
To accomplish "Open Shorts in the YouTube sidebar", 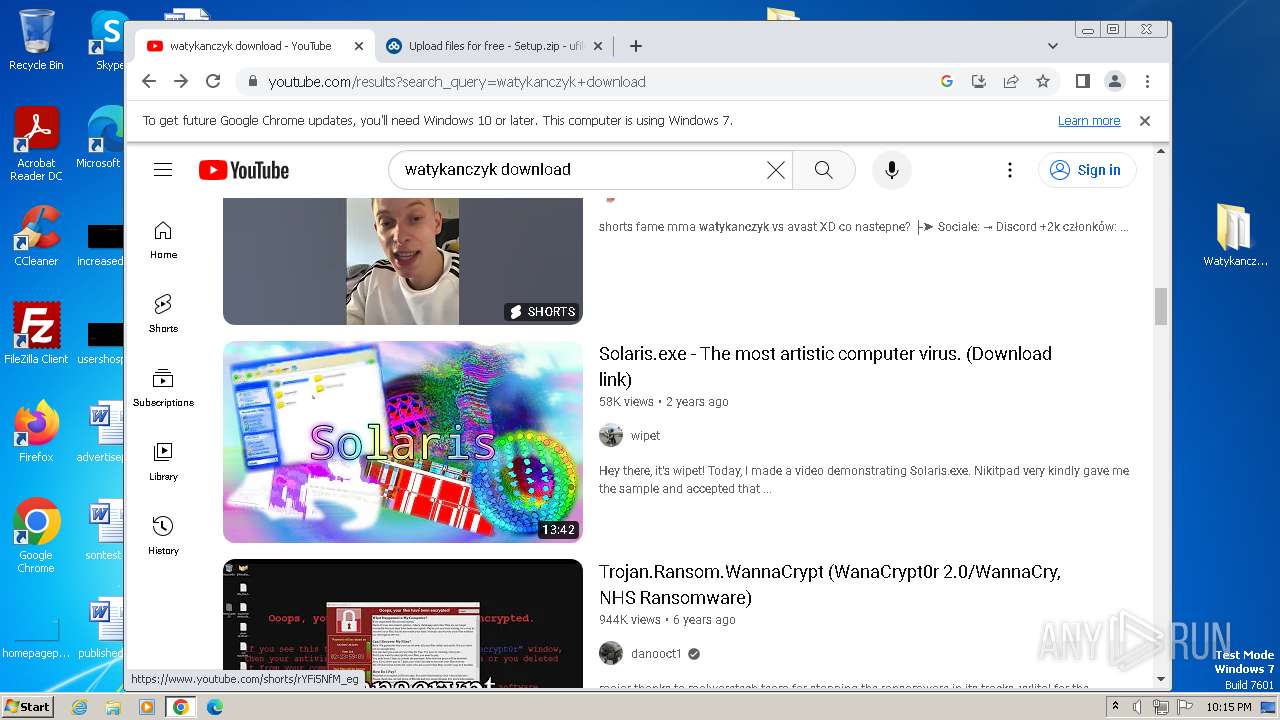I will [x=163, y=314].
